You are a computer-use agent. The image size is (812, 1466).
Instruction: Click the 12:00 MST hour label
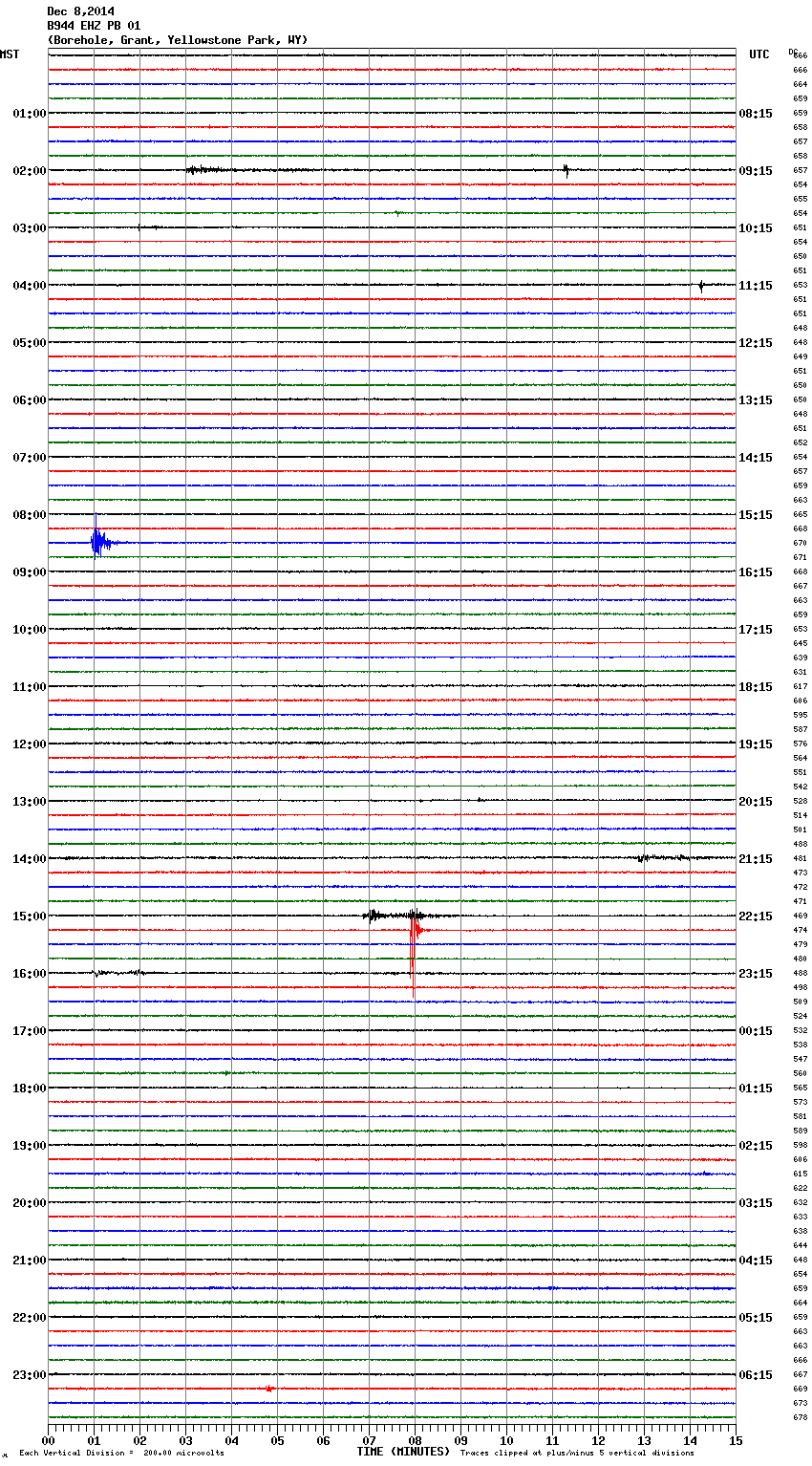[x=29, y=744]
